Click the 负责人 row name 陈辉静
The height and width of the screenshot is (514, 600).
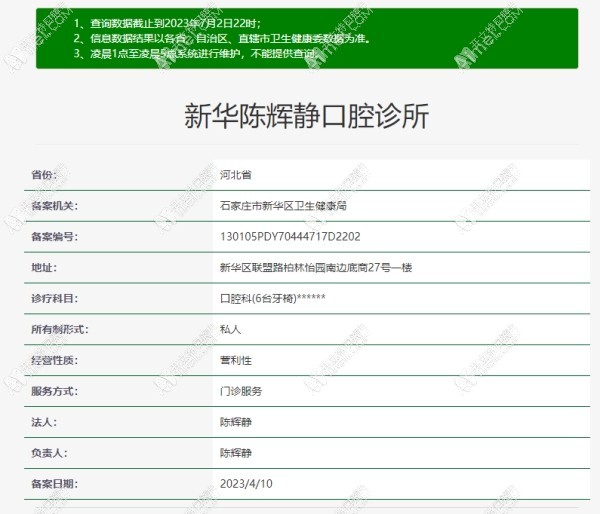click(236, 453)
